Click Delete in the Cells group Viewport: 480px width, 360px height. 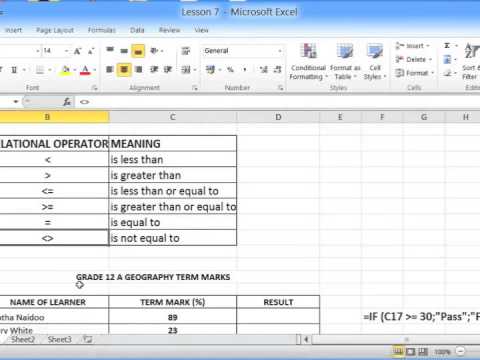413,59
